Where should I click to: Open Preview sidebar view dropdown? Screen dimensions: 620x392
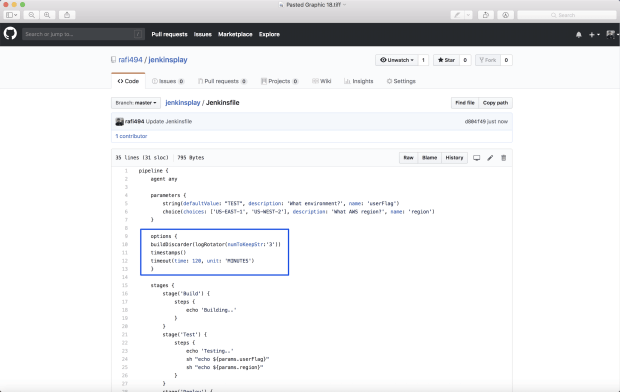[x=11, y=15]
